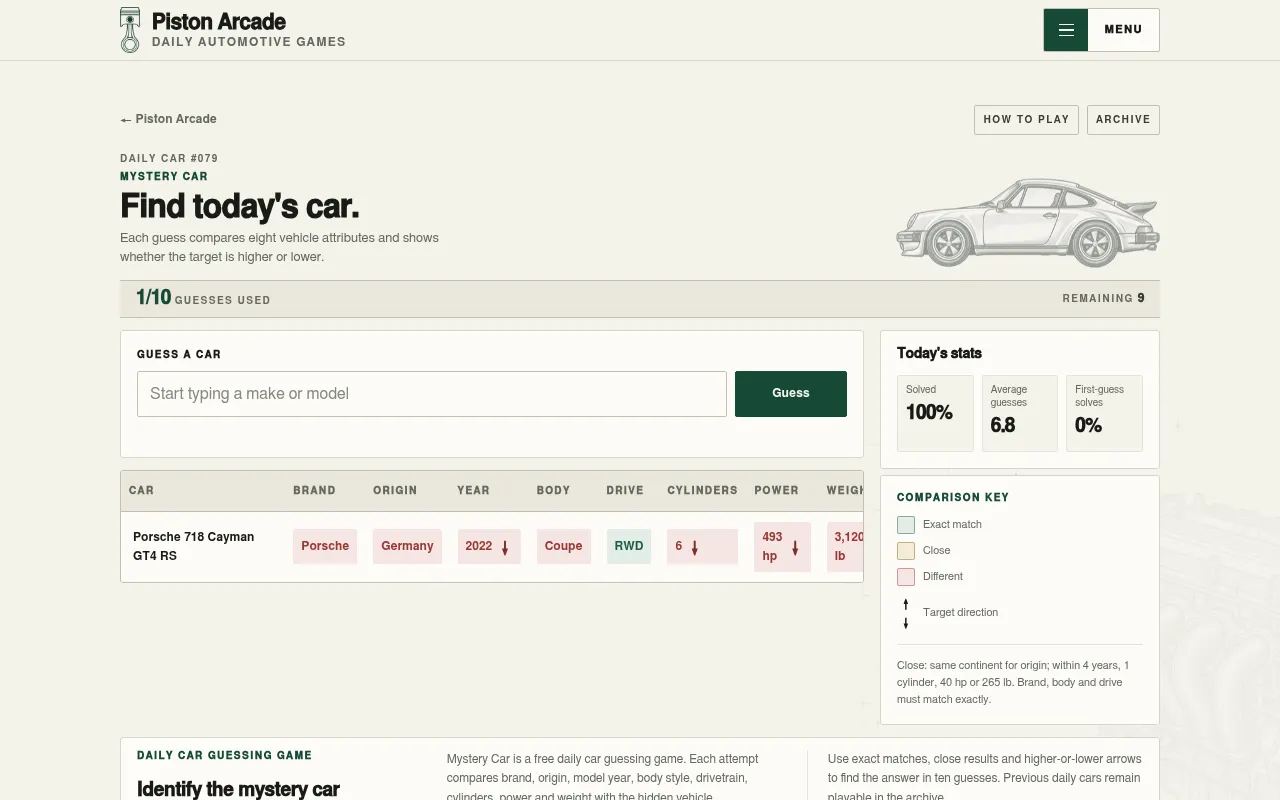Click the BRAND column header
Viewport: 1280px width, 800px height.
(x=314, y=491)
